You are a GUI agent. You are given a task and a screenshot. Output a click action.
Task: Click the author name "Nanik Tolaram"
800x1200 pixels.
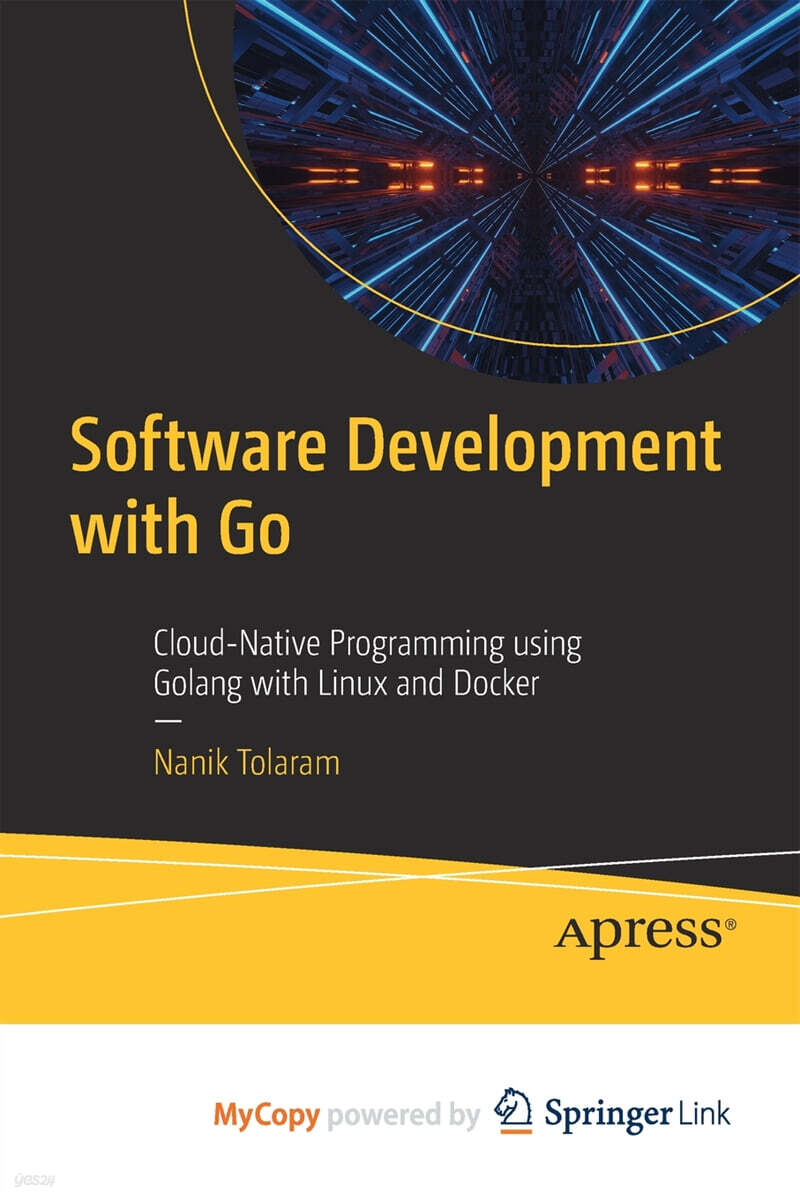[x=246, y=762]
